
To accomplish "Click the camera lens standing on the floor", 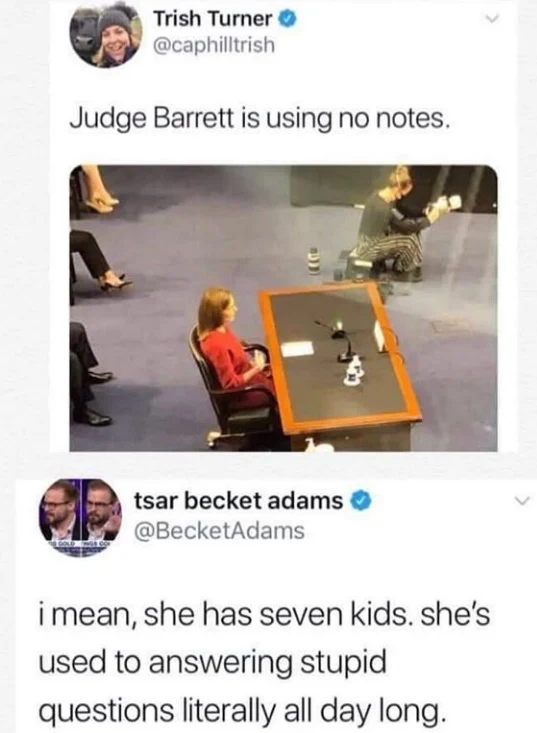I will (x=315, y=260).
